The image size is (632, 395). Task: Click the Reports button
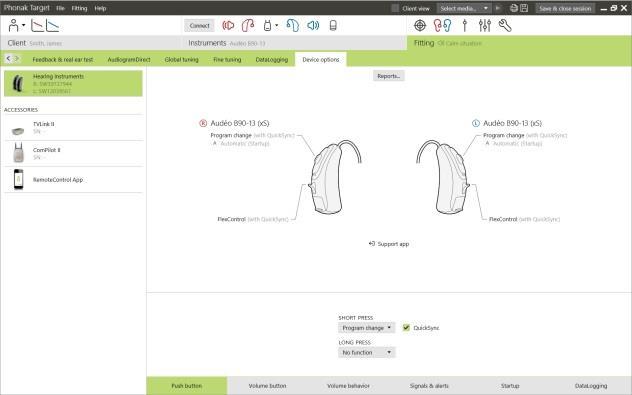(389, 76)
